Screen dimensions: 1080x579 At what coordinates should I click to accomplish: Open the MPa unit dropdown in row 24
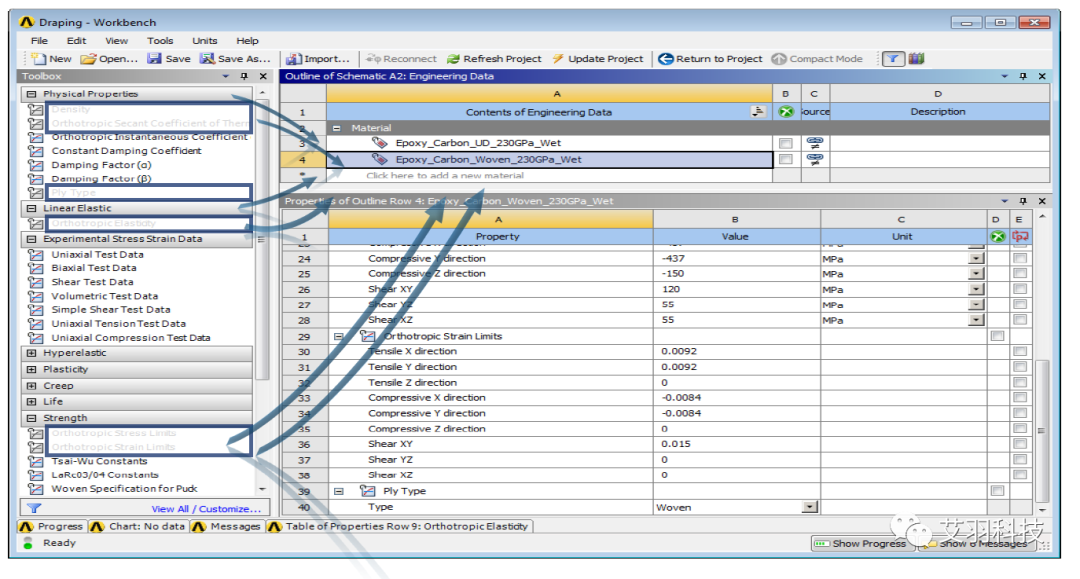pos(976,259)
